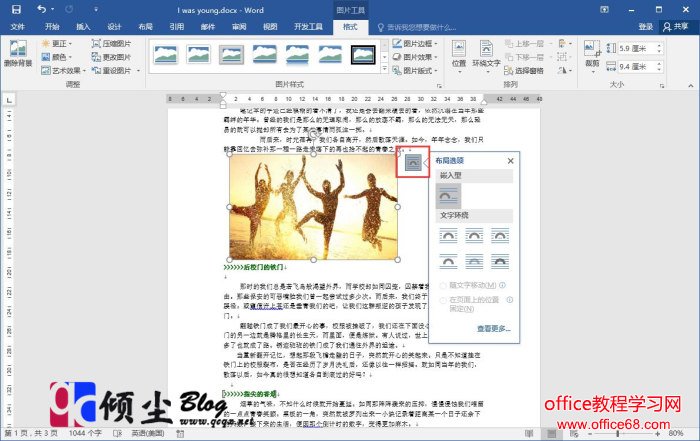Expand the arrow beside 重设图片
Viewport: 700px width, 441px height.
click(138, 71)
